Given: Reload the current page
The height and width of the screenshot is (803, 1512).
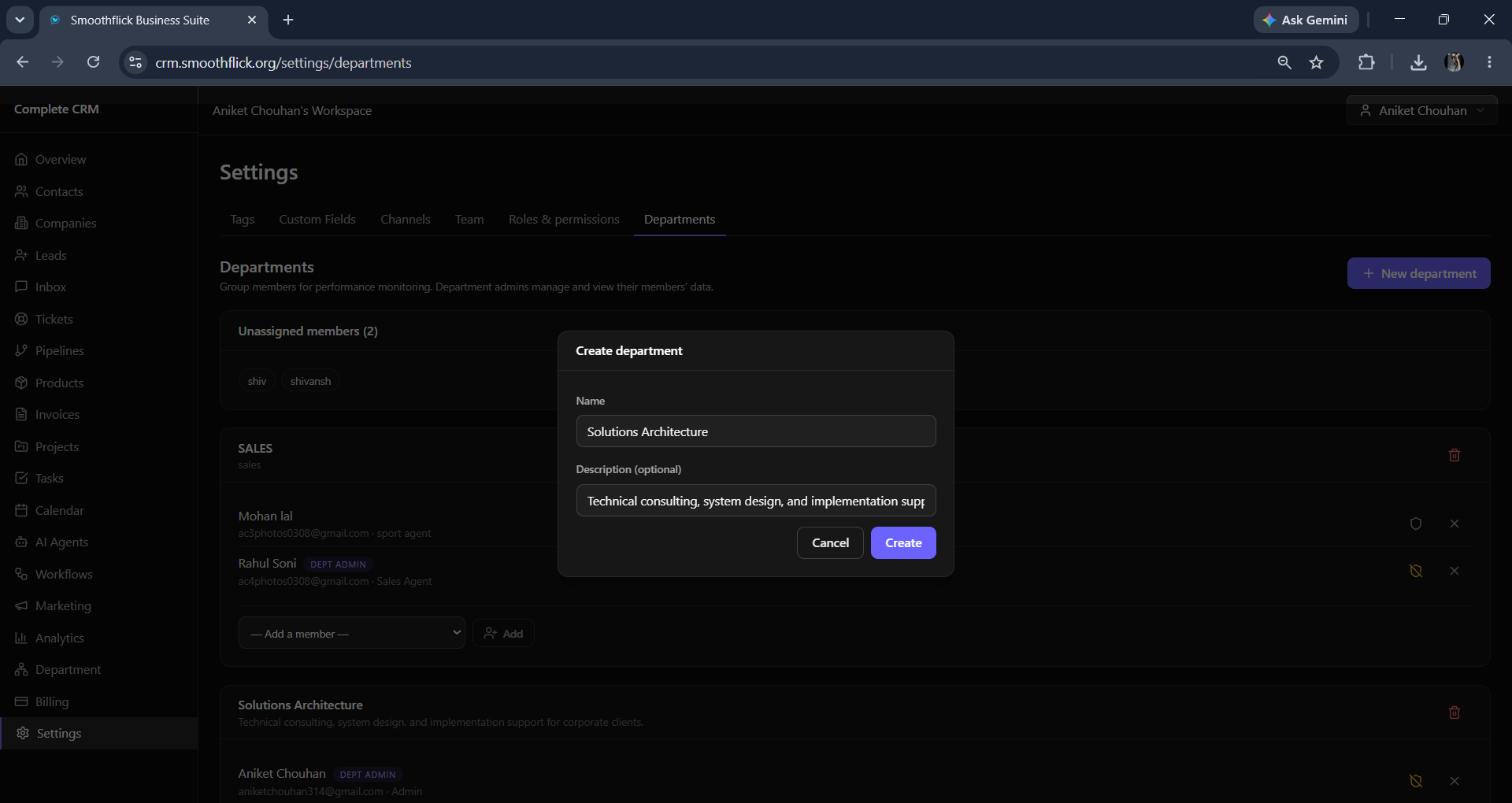Looking at the screenshot, I should tap(93, 62).
